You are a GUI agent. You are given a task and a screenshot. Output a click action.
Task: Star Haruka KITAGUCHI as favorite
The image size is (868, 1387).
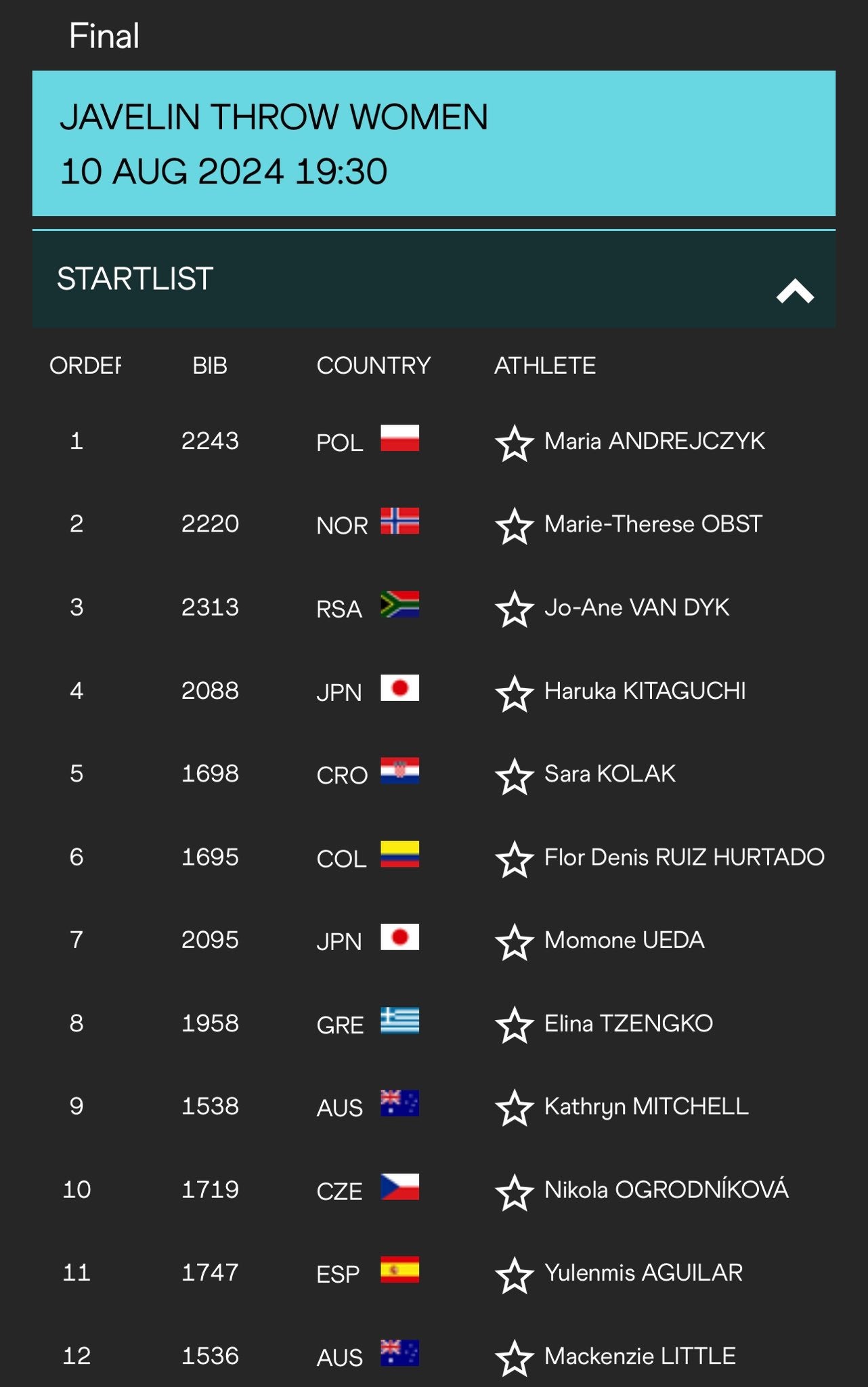click(515, 693)
